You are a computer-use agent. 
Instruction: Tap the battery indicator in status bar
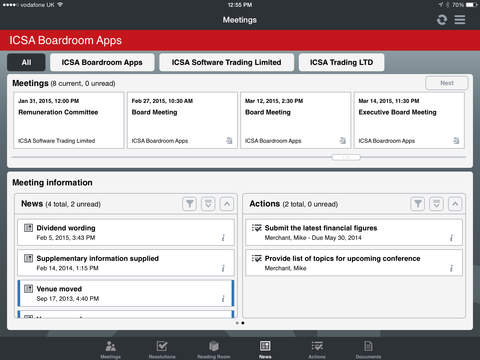tap(472, 5)
